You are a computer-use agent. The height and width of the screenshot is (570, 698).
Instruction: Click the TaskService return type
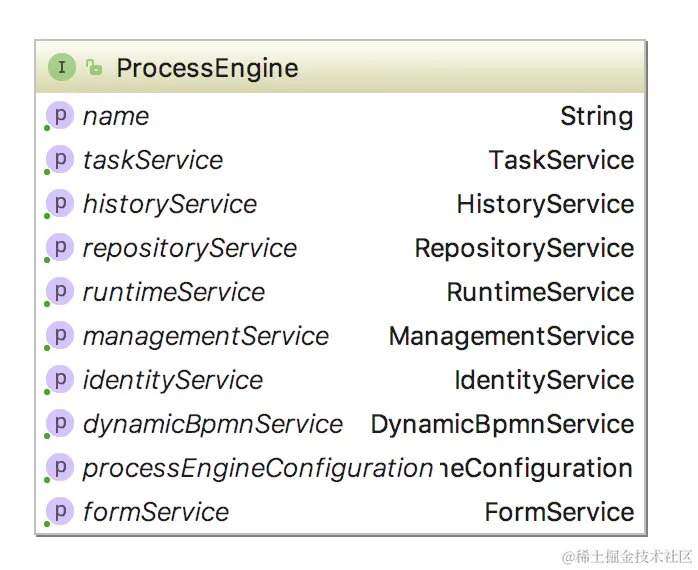[561, 160]
